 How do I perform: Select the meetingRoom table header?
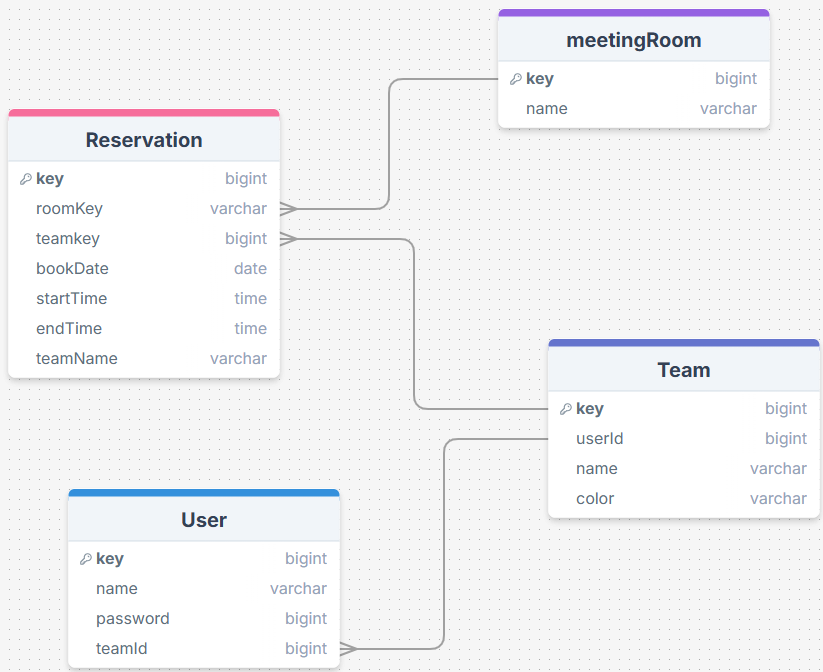(634, 39)
